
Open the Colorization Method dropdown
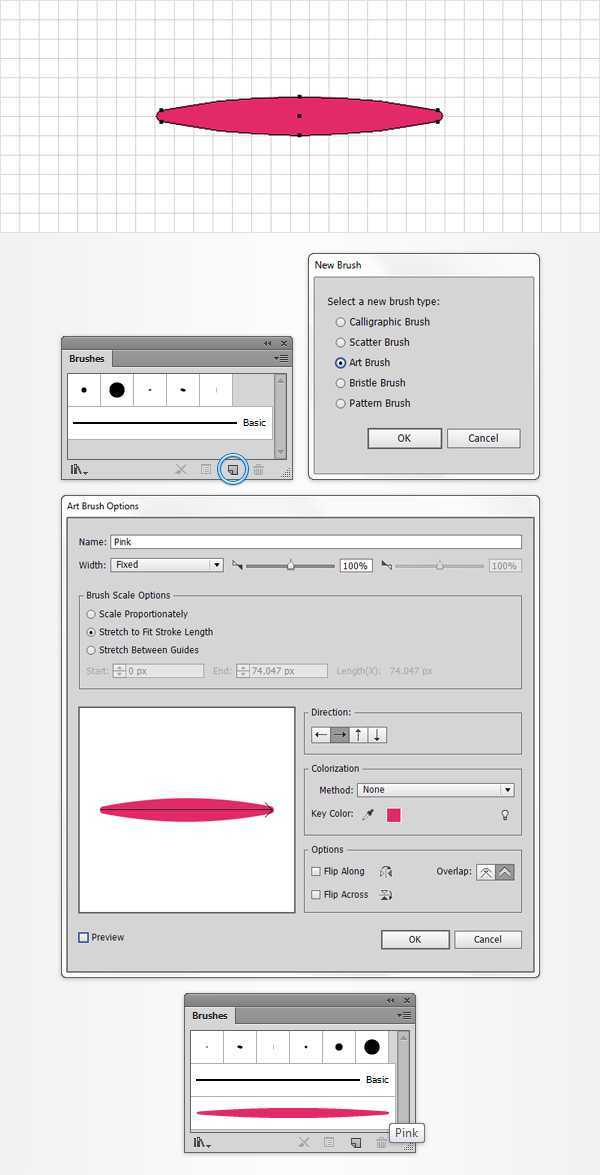pos(435,790)
